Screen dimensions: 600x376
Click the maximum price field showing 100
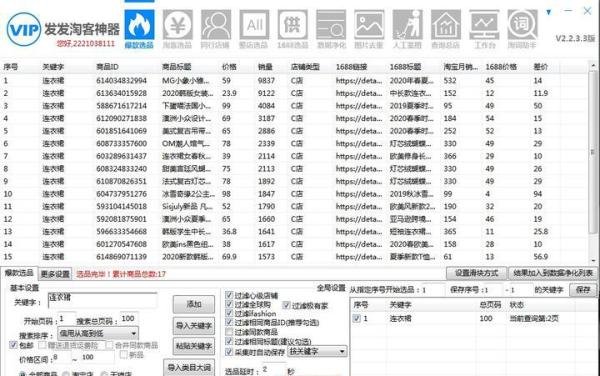pos(97,358)
